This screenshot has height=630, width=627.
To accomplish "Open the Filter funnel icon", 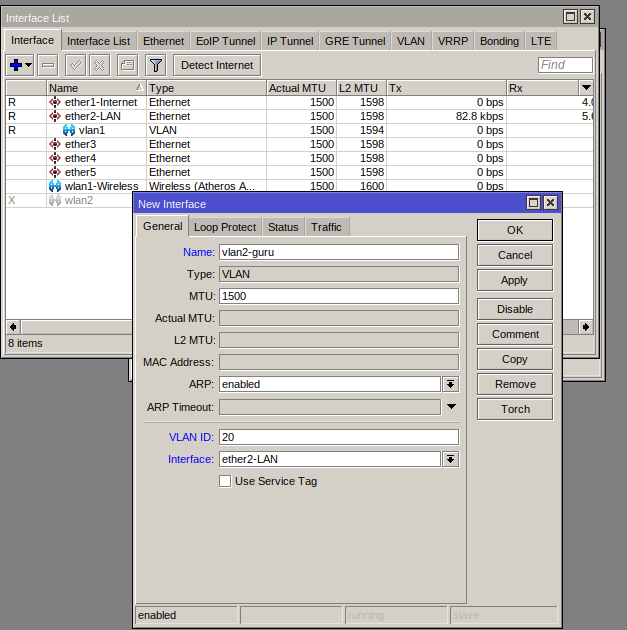I will tap(155, 65).
